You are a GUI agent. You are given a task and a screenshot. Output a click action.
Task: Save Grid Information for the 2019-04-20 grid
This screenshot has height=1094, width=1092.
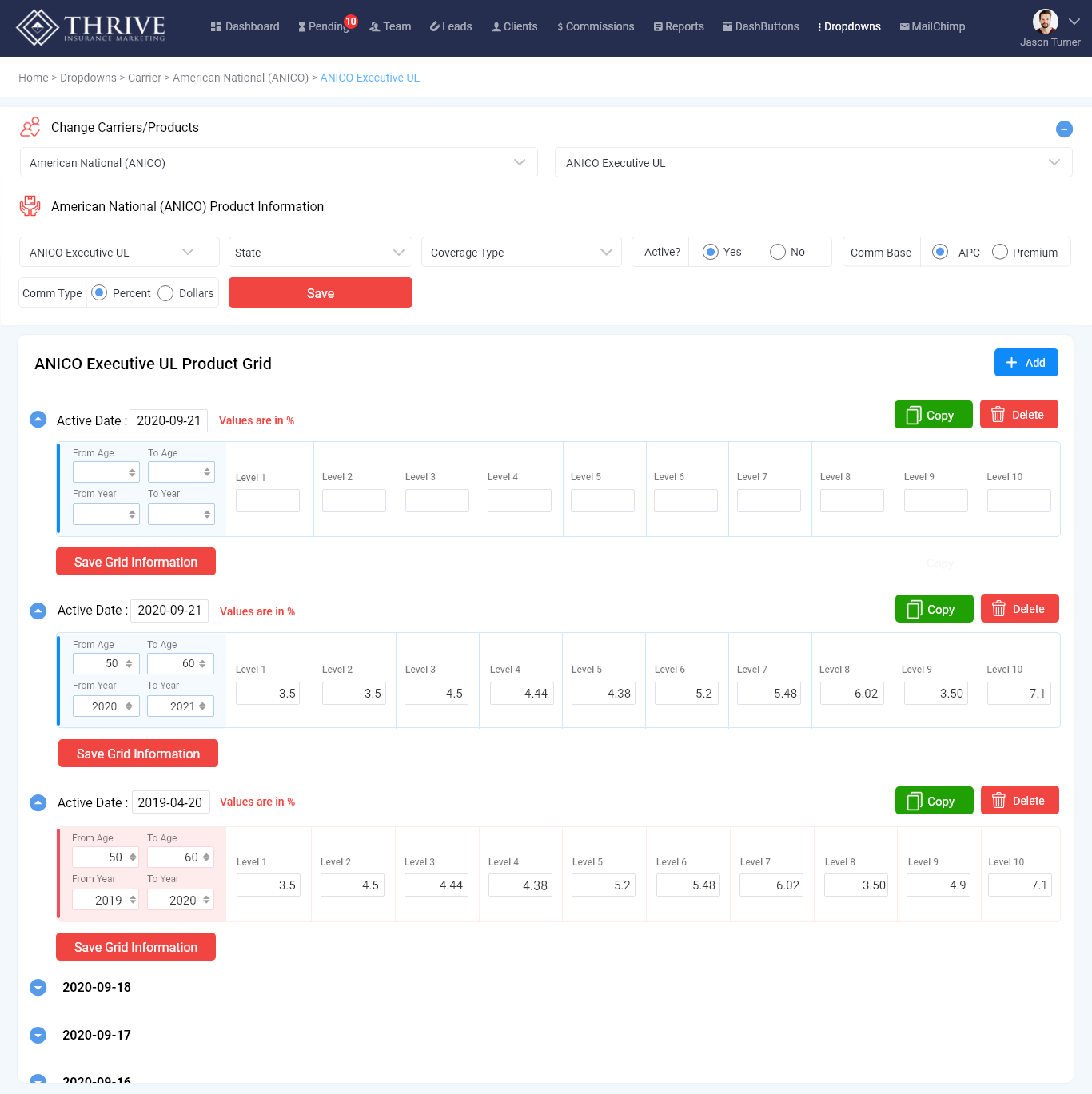click(136, 946)
